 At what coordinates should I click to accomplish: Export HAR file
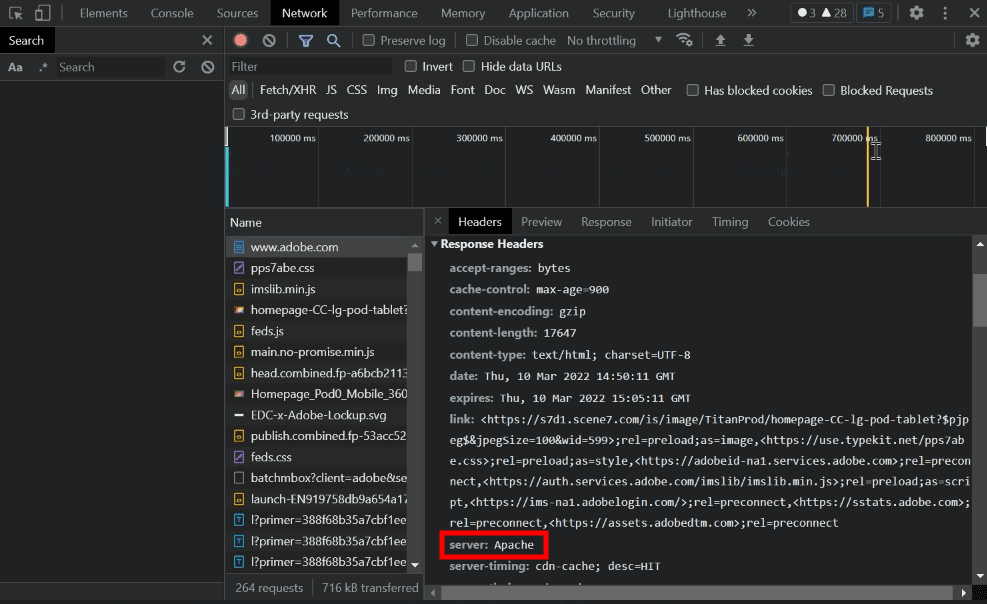coord(748,41)
